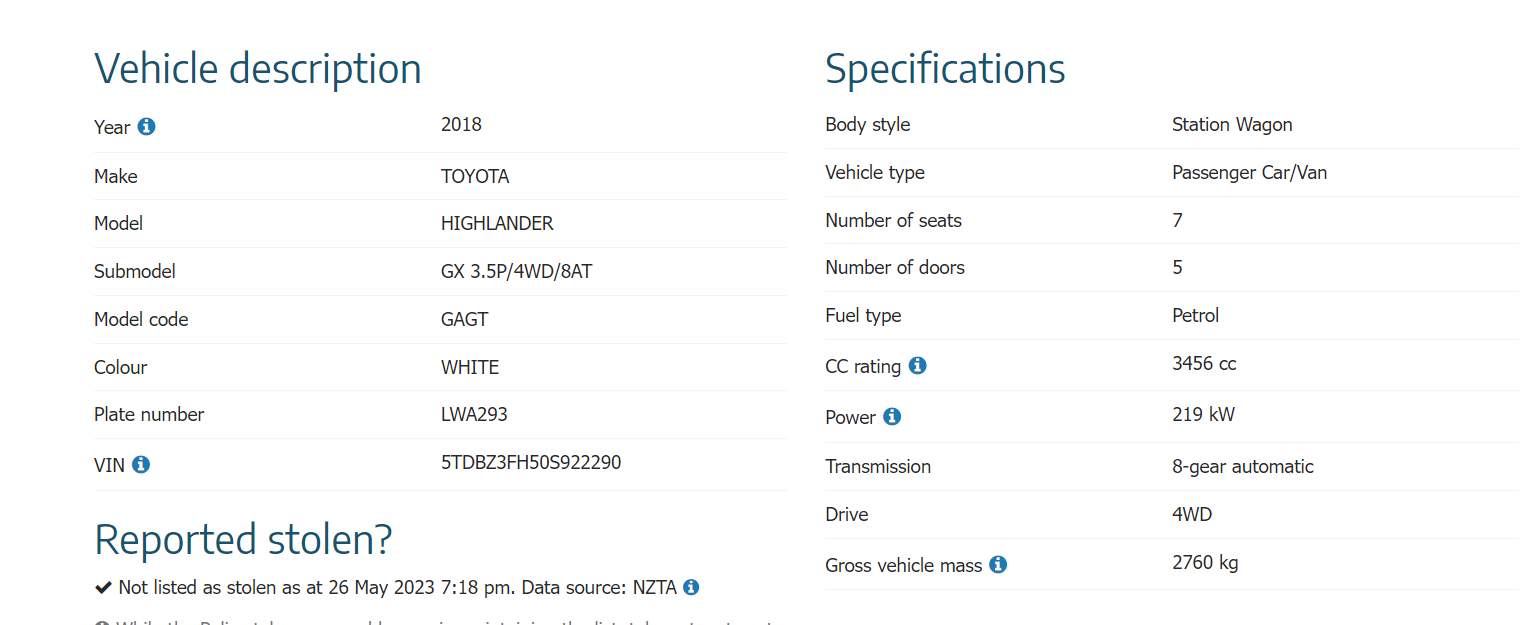Click the checkmark beside Not listed as stolen
Viewport: 1537px width, 625px height.
point(103,587)
